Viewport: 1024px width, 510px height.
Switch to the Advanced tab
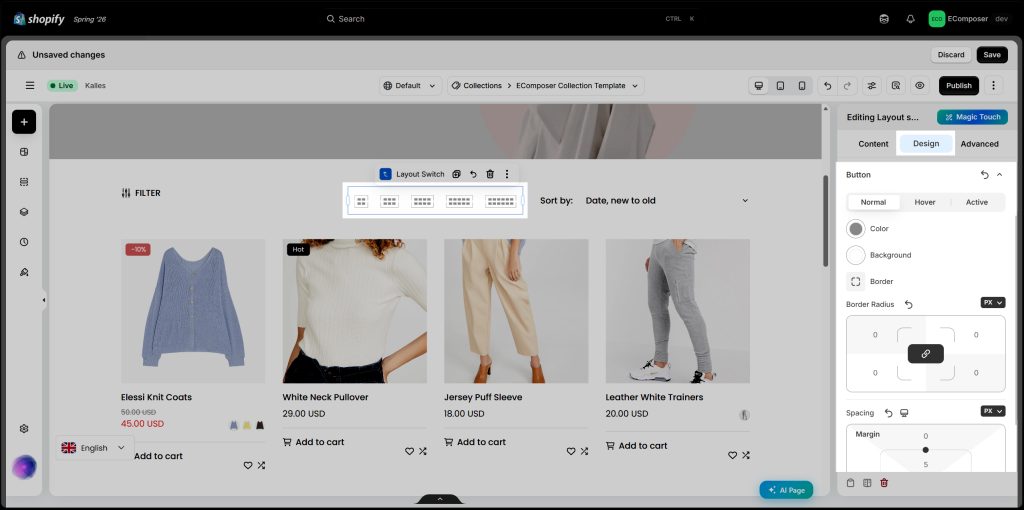pyautogui.click(x=979, y=144)
